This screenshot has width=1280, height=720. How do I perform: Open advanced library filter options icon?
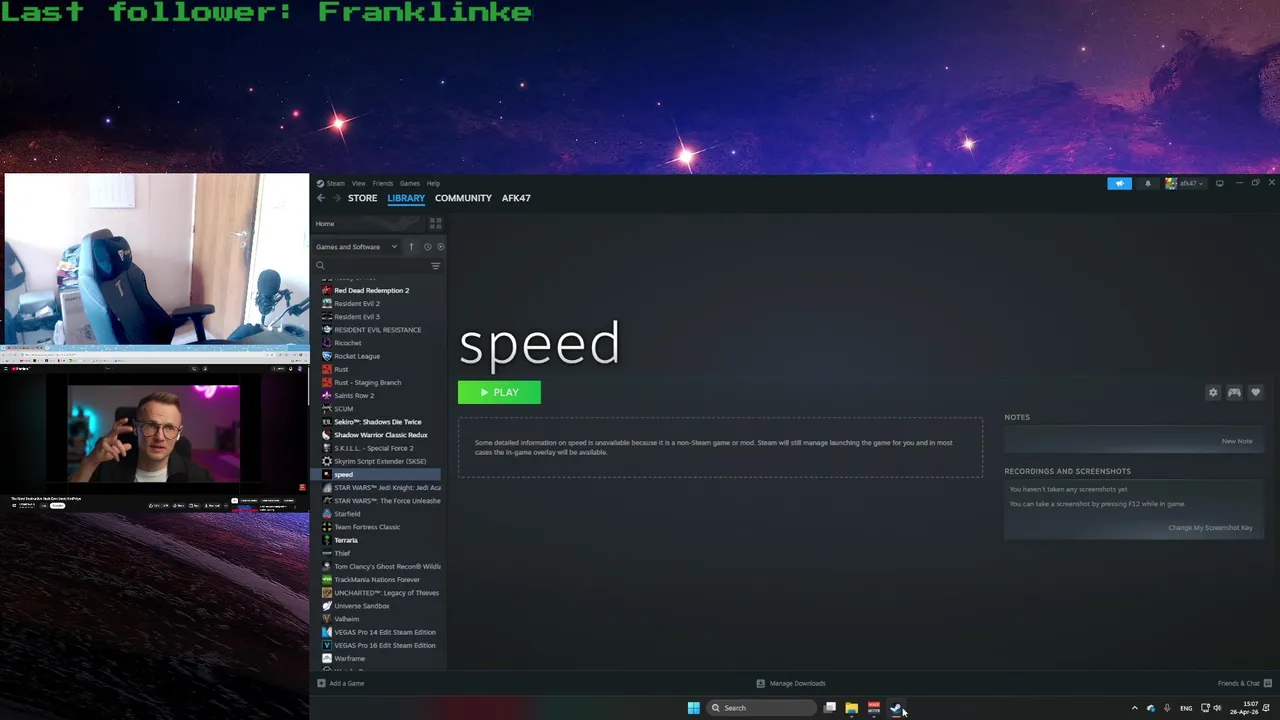tap(435, 266)
